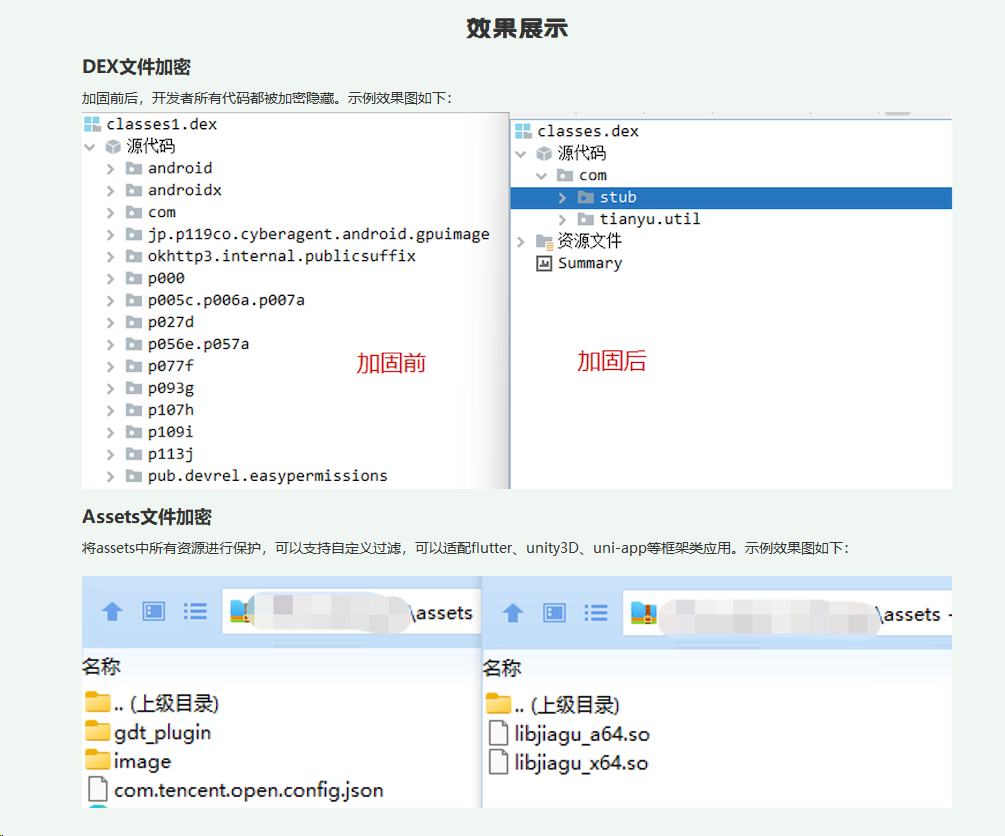Click the androidx folder icon
Screen dimensions: 1005x836
(133, 190)
